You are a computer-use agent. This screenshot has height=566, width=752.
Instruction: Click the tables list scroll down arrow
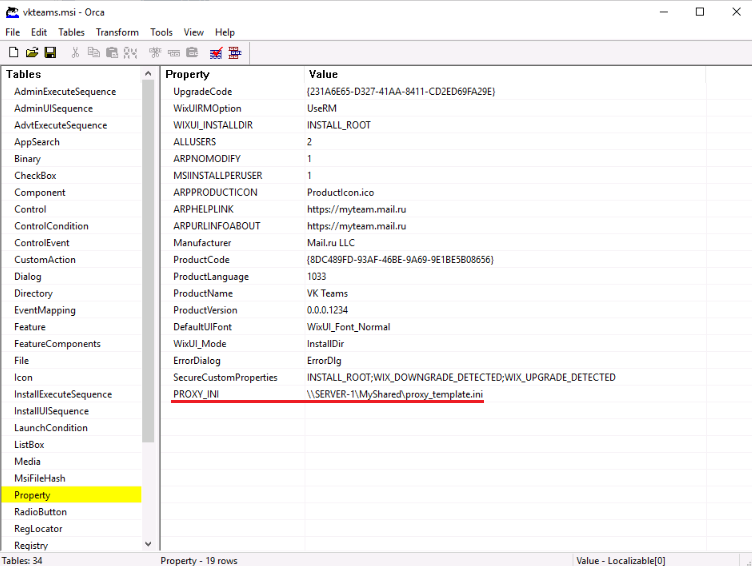pos(150,544)
